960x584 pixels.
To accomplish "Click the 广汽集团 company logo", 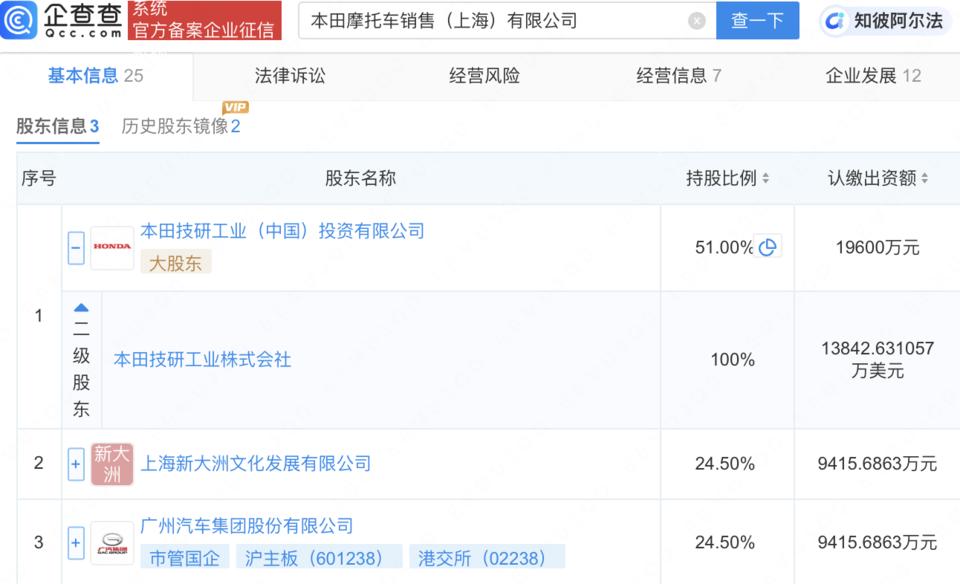I will 112,542.
